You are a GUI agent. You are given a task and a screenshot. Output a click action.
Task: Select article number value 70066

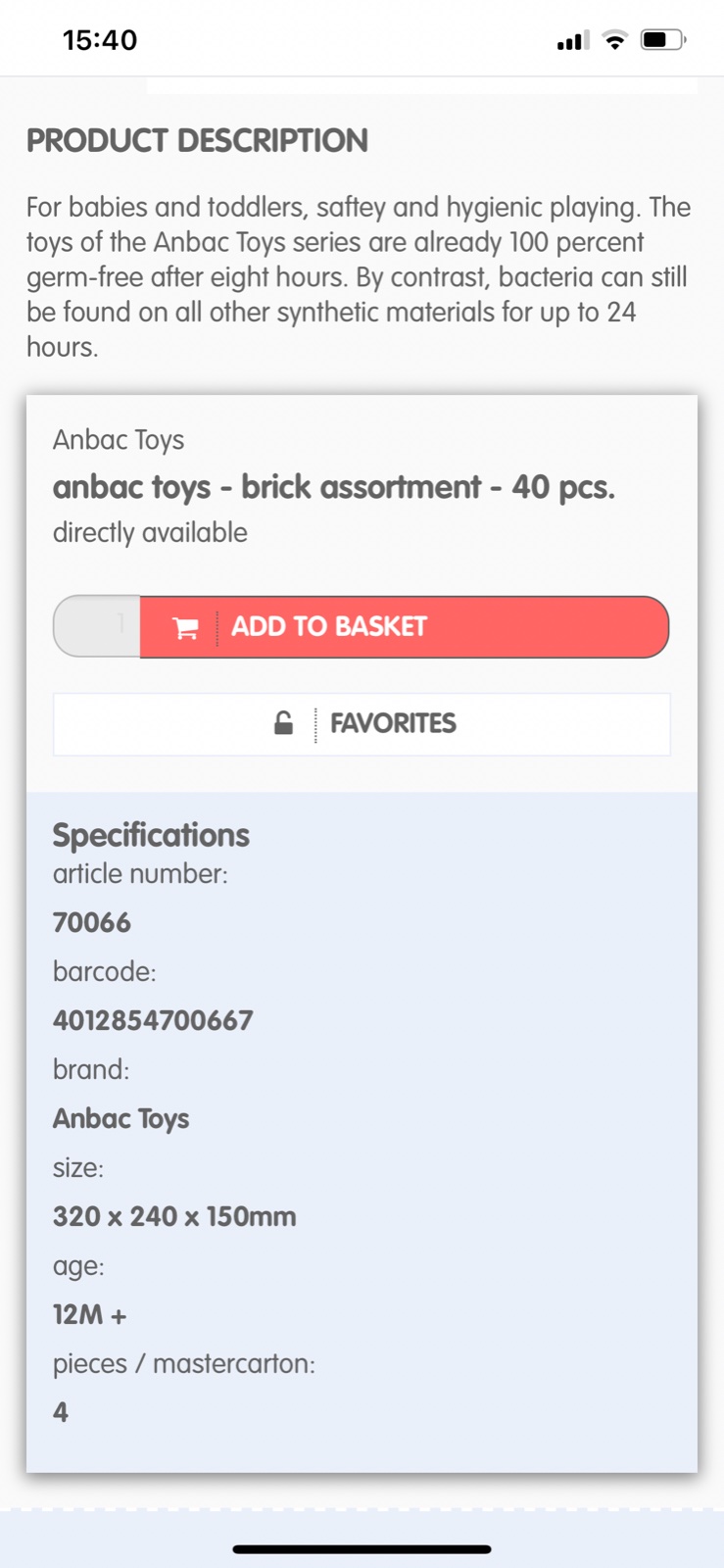point(92,922)
